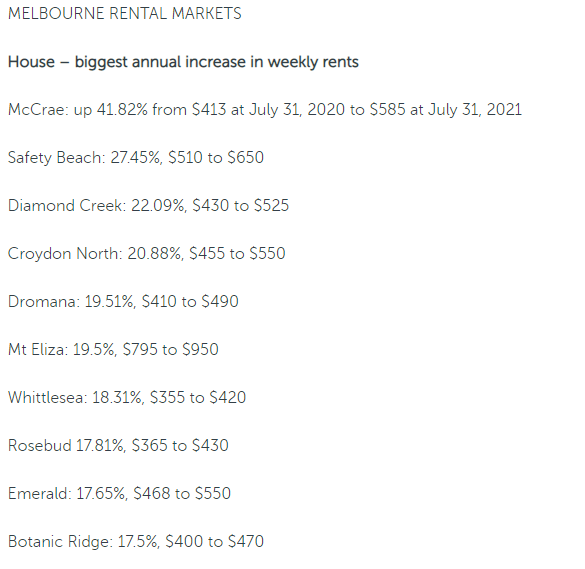Image resolution: width=585 pixels, height=569 pixels.
Task: Click the Emerald 17.65% line
Action: [x=119, y=494]
